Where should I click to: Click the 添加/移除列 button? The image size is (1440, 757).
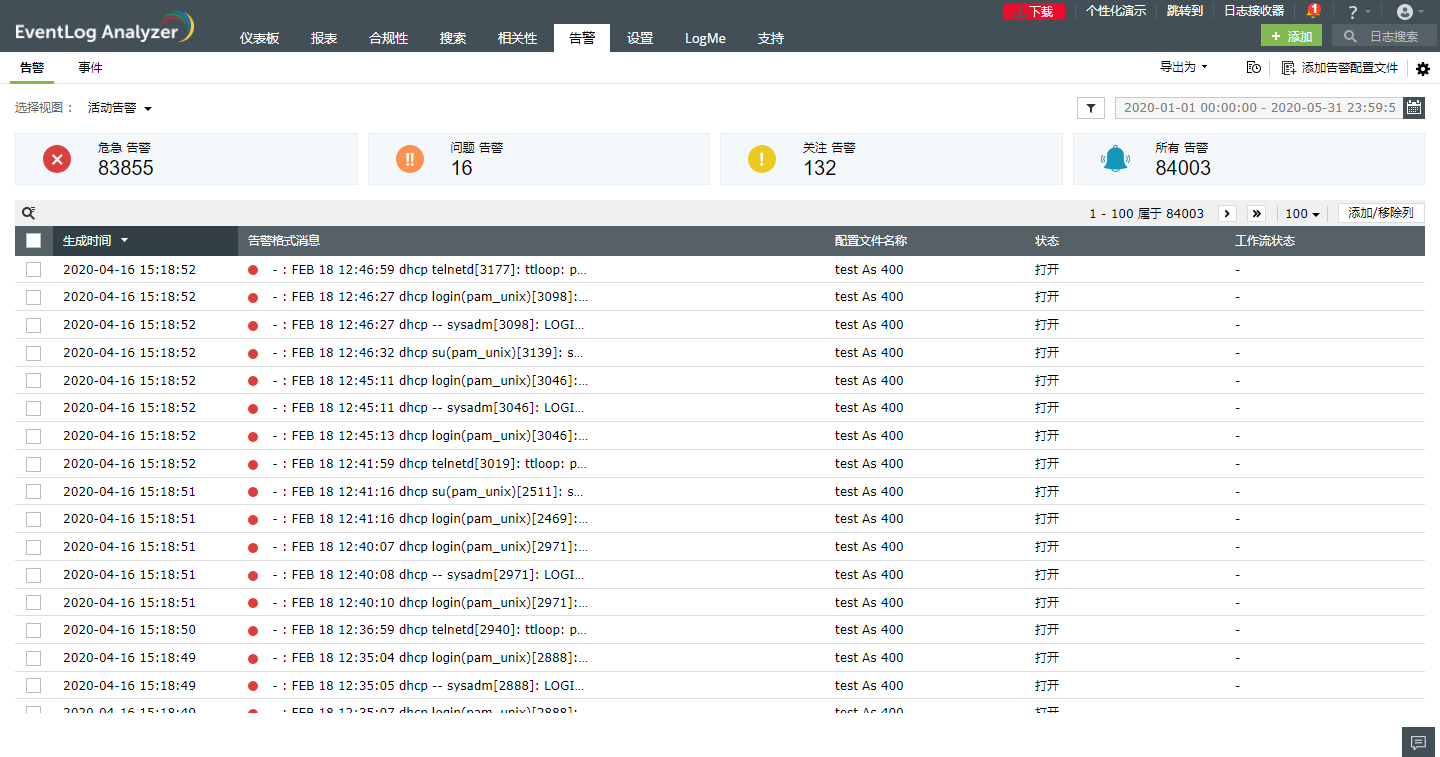(1380, 213)
